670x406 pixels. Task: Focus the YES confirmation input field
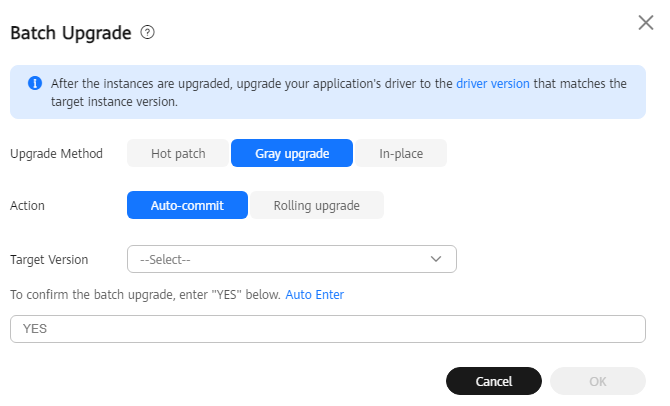328,329
